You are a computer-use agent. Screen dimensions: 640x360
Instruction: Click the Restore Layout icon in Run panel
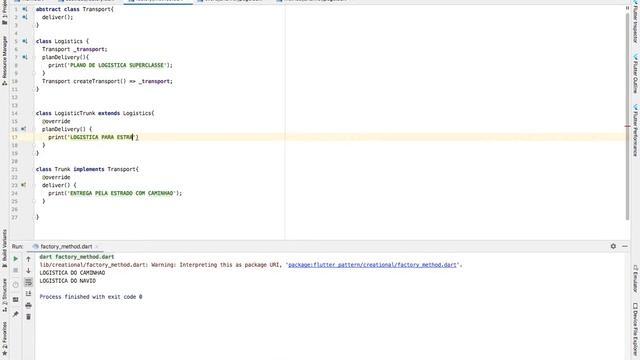click(16, 300)
